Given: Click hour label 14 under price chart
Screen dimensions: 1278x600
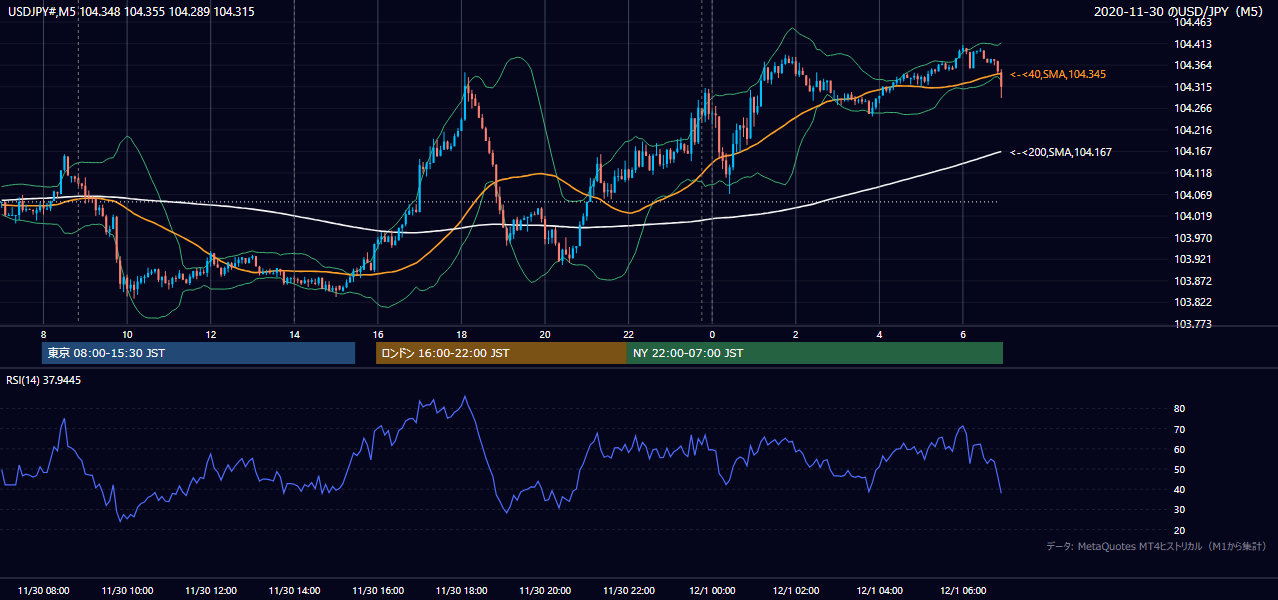Looking at the screenshot, I should click(294, 334).
